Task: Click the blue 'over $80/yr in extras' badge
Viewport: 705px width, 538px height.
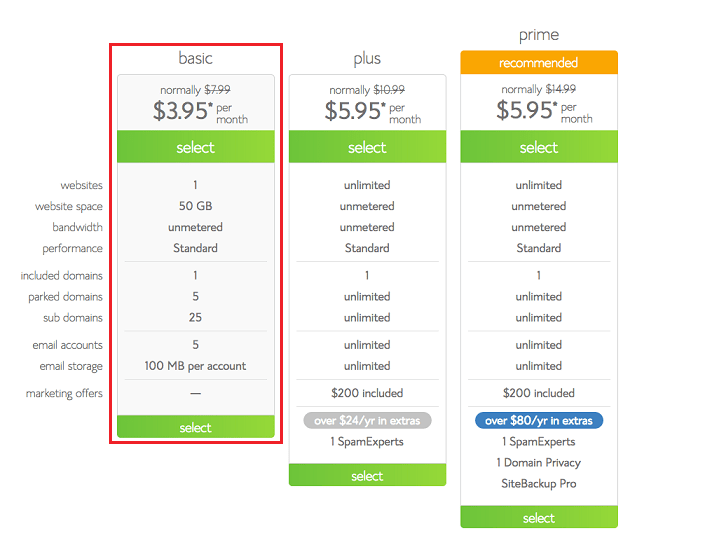Action: [539, 421]
